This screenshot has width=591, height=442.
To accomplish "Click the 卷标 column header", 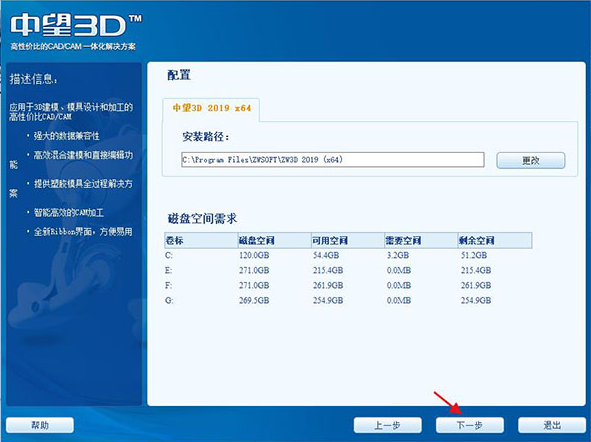I will click(201, 240).
